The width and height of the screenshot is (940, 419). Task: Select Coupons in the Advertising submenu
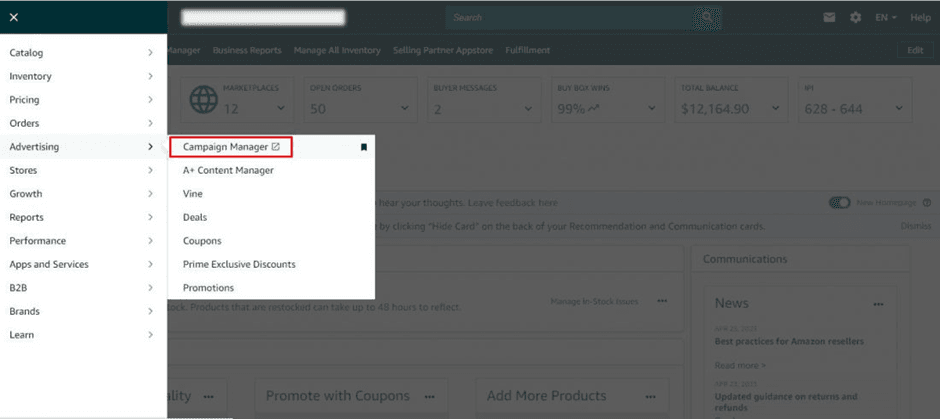point(202,241)
